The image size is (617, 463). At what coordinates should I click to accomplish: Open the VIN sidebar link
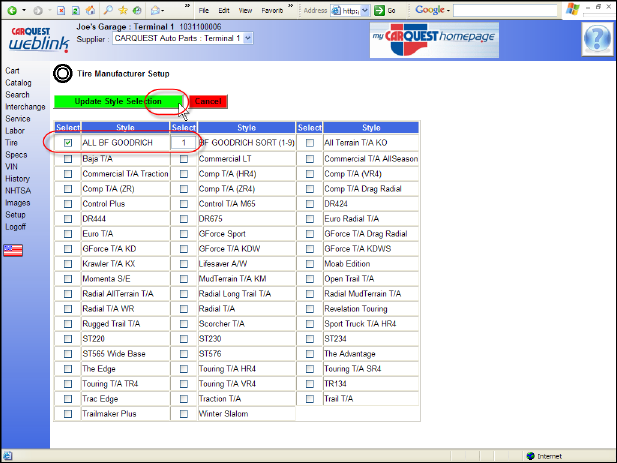(11, 167)
